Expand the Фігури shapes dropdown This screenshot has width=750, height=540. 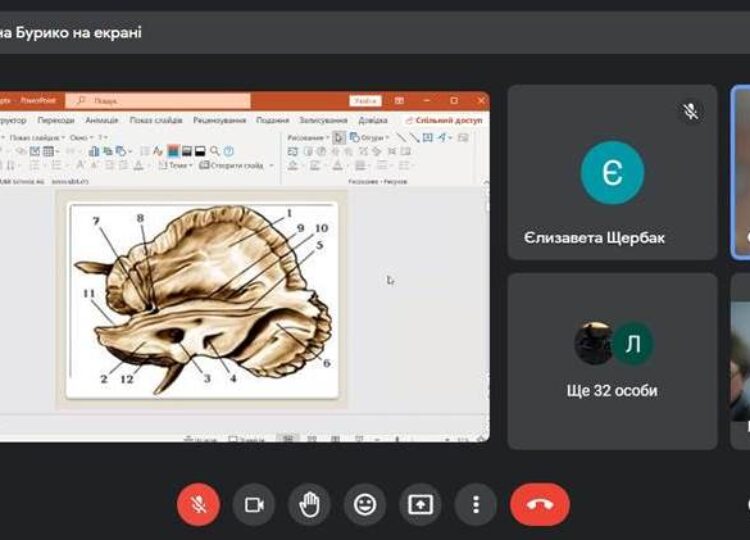369,138
